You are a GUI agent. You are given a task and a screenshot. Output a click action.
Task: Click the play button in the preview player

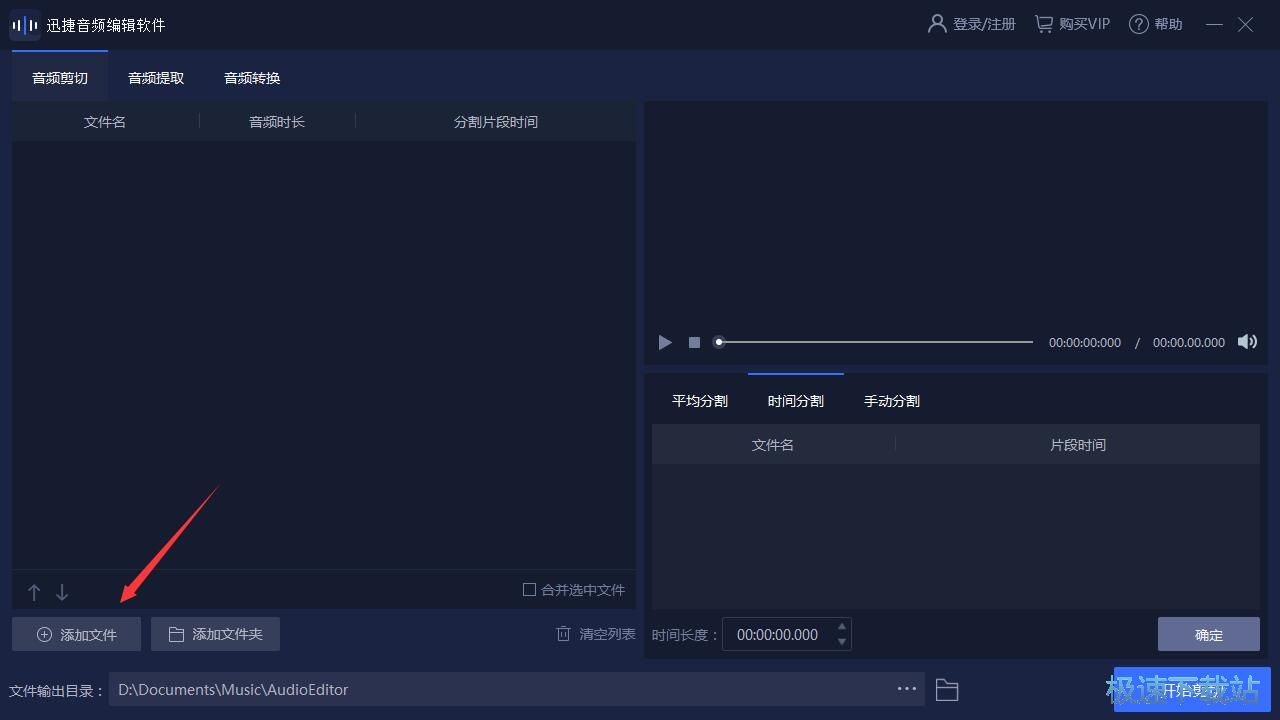click(x=664, y=342)
